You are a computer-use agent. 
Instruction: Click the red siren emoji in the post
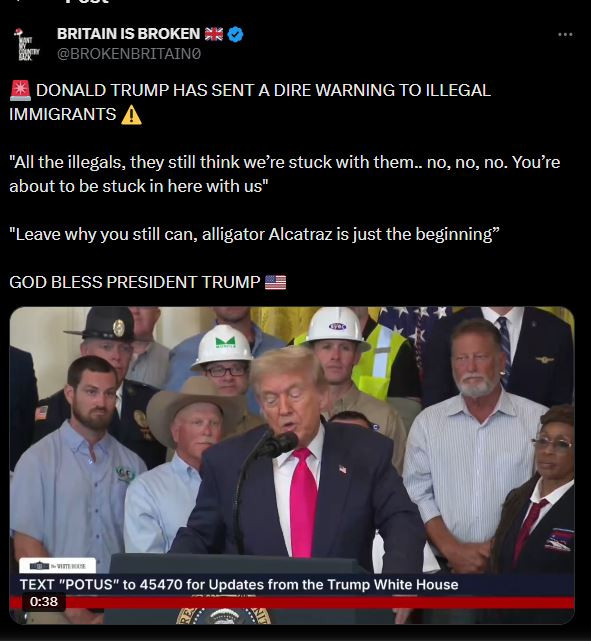[20, 90]
